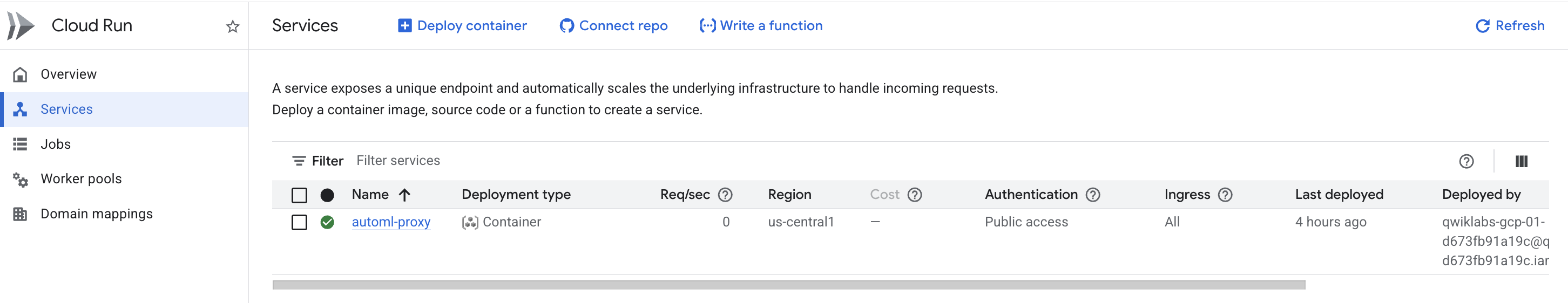The width and height of the screenshot is (1568, 303).
Task: Open column display options icon
Action: (x=1521, y=161)
